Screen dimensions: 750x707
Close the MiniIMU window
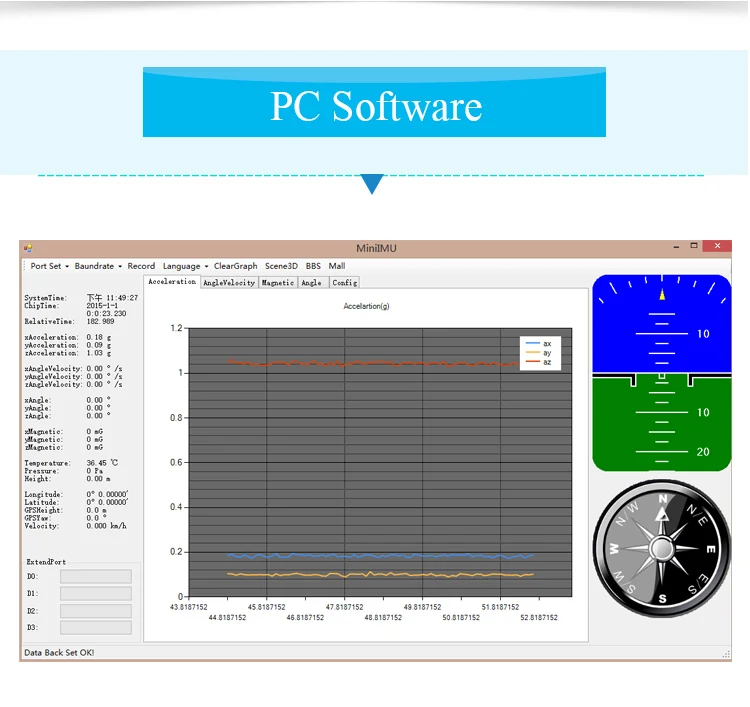pyautogui.click(x=717, y=246)
